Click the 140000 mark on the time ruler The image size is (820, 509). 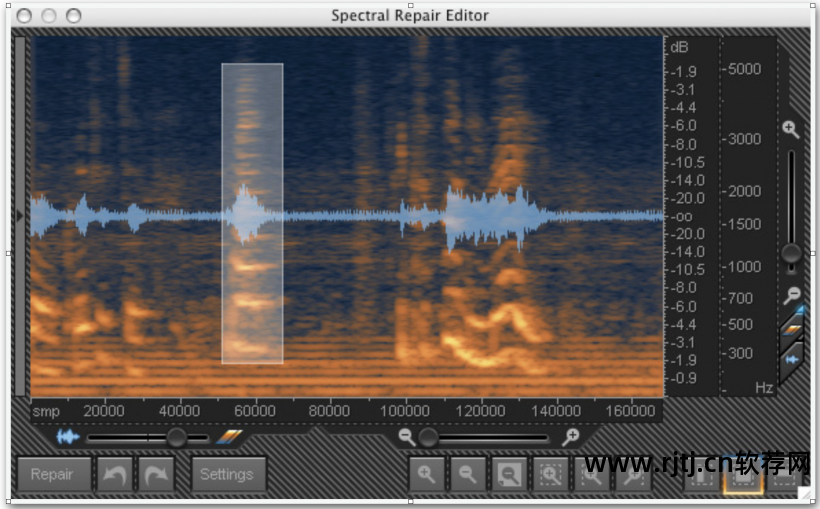click(x=555, y=411)
